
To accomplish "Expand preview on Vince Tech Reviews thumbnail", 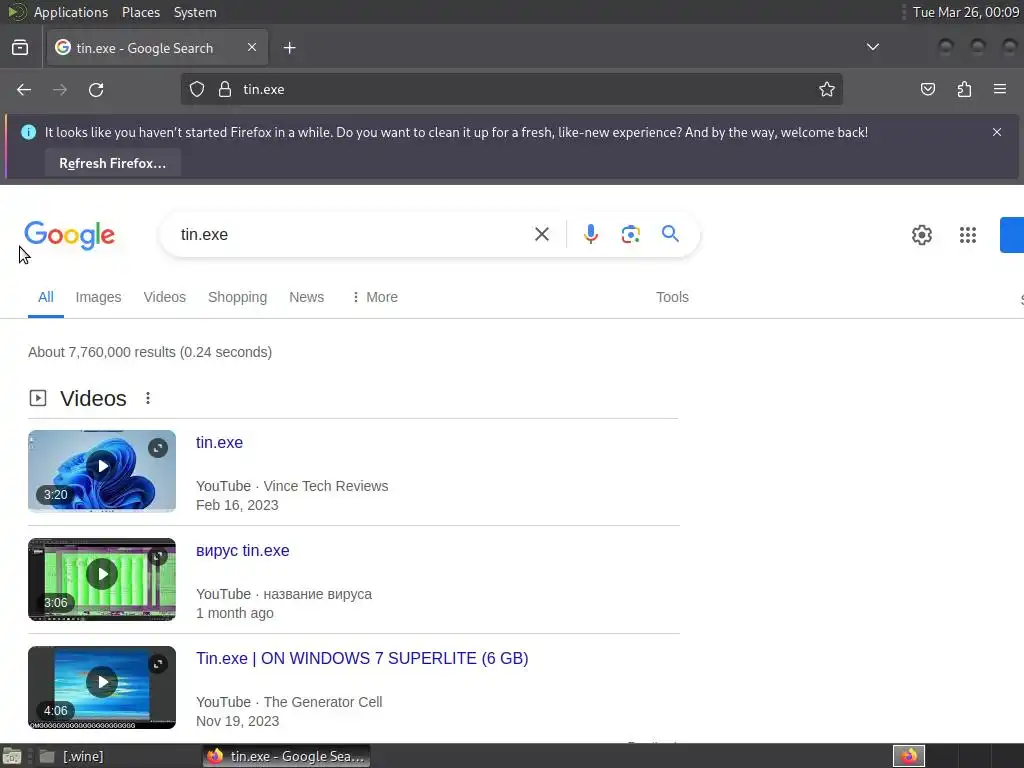I will [158, 448].
